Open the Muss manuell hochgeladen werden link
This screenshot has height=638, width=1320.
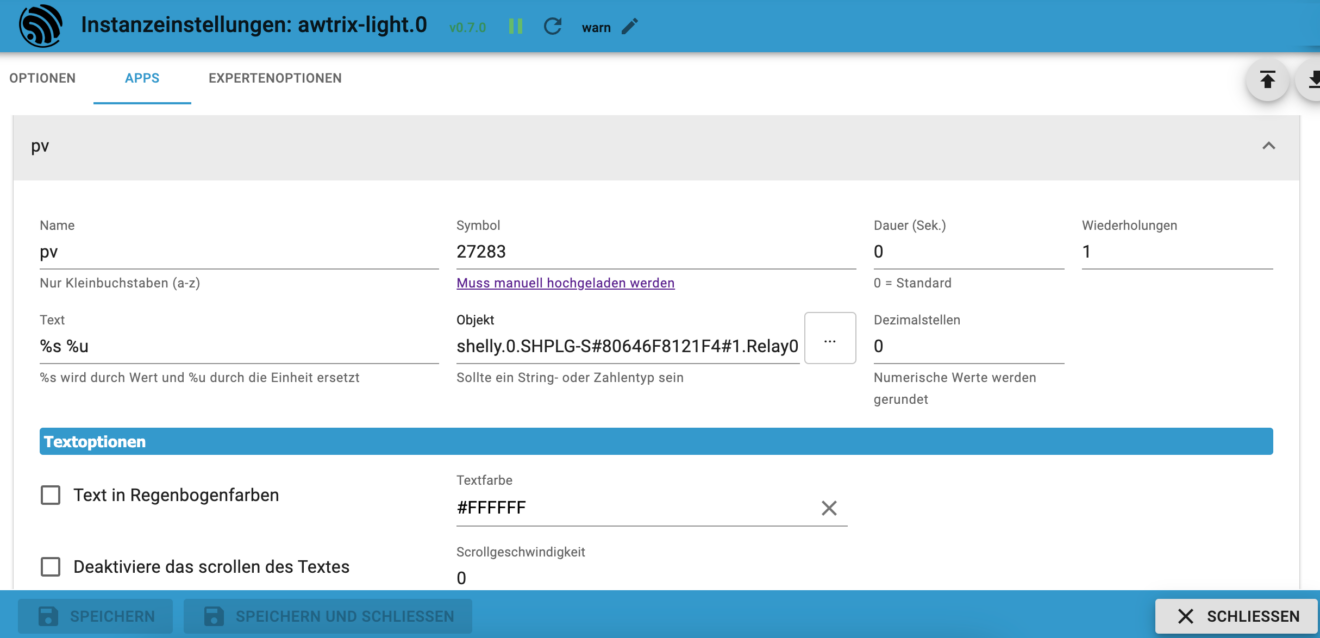(565, 283)
